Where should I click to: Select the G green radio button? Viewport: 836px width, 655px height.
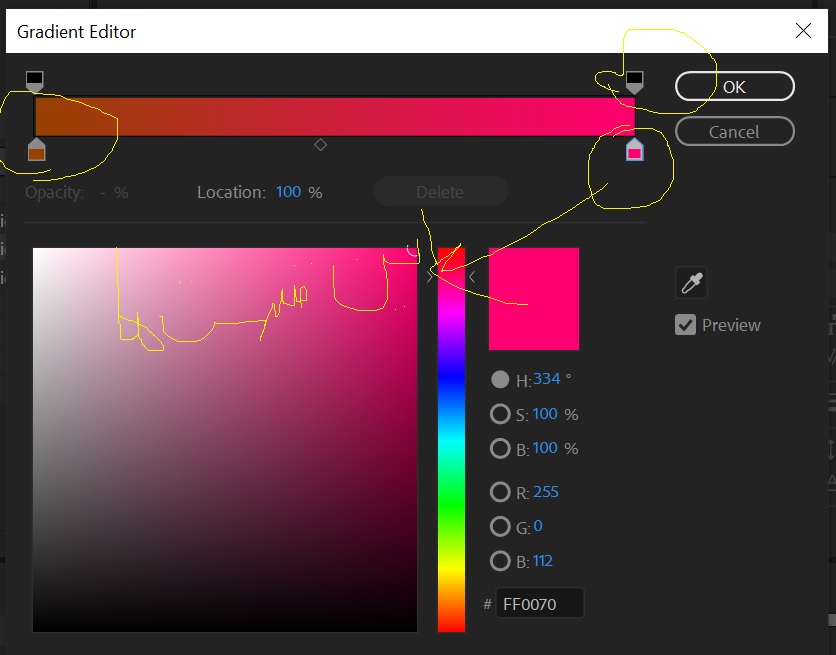[x=500, y=526]
